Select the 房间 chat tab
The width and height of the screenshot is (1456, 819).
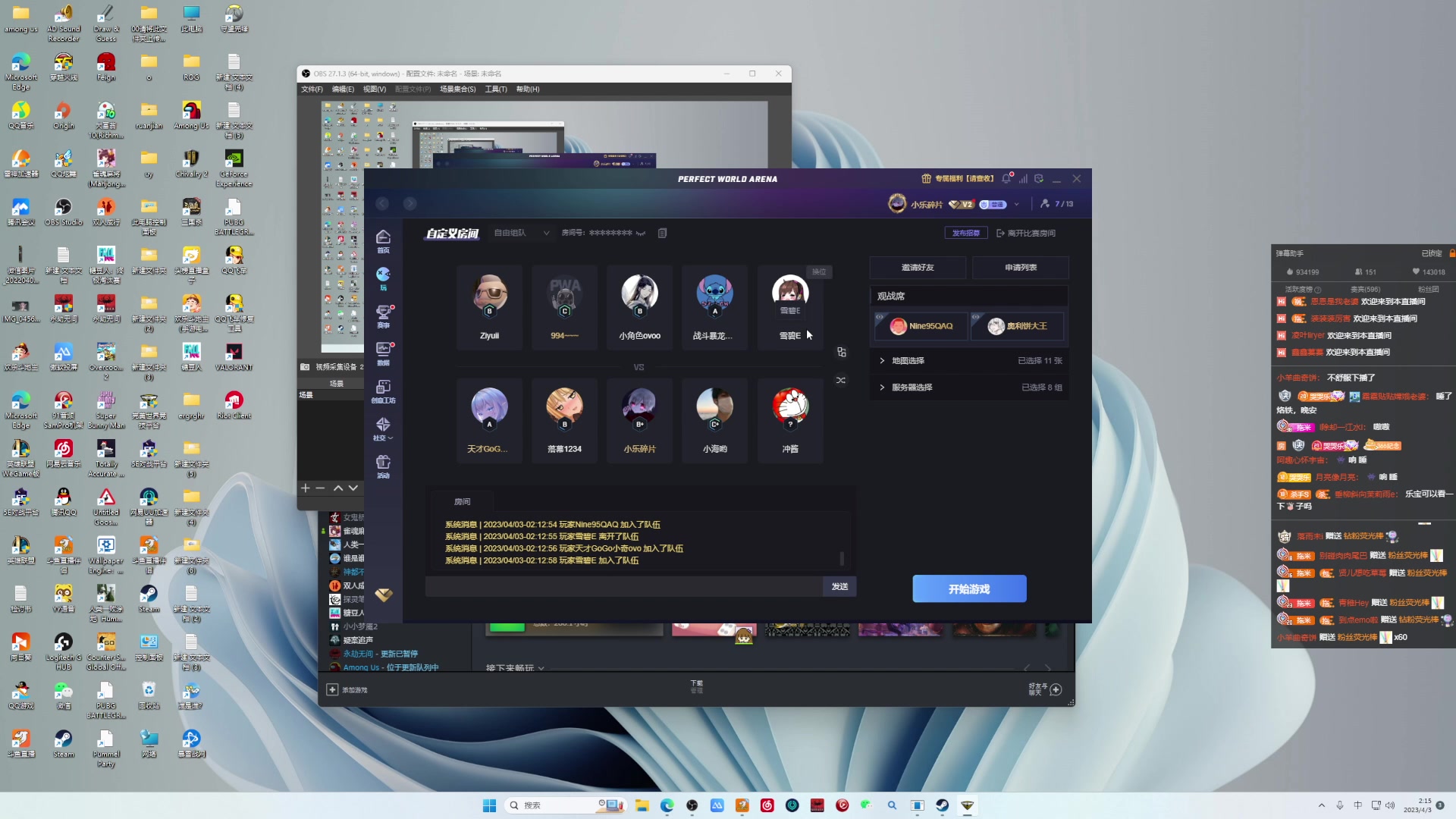click(462, 501)
